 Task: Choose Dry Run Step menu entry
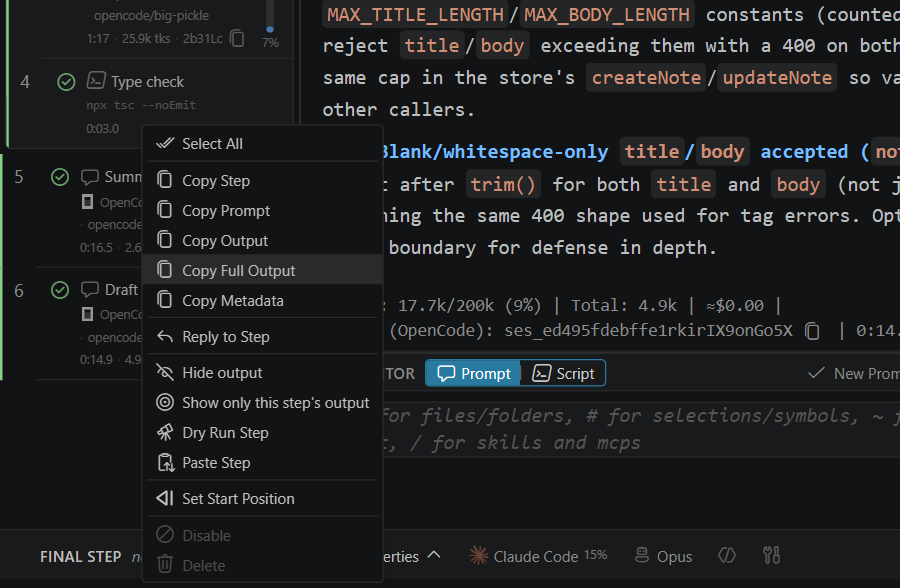tap(263, 432)
